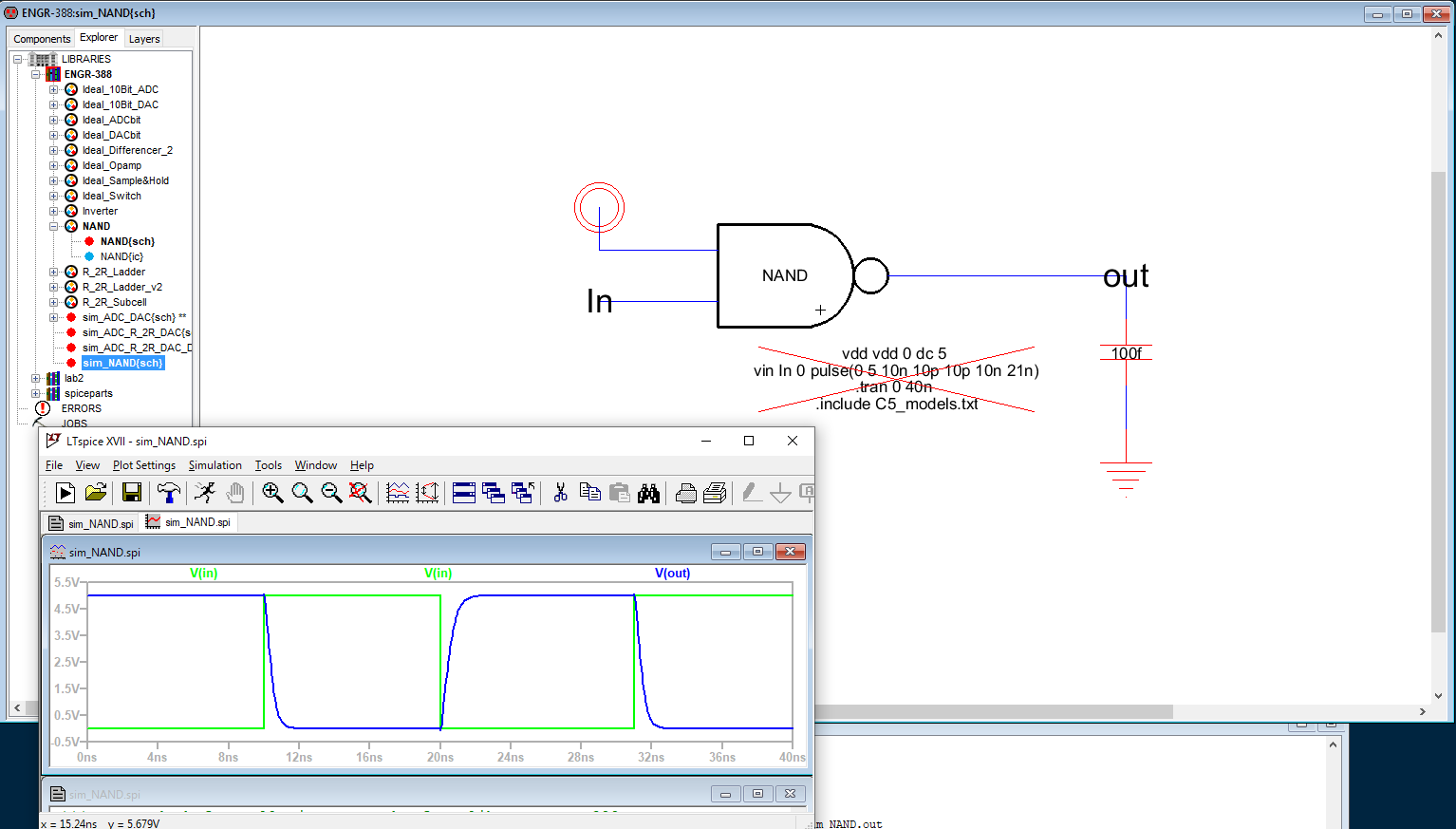The width and height of the screenshot is (1456, 829).
Task: Click the schematic vertical scrollbar thumb
Action: (x=1438, y=402)
